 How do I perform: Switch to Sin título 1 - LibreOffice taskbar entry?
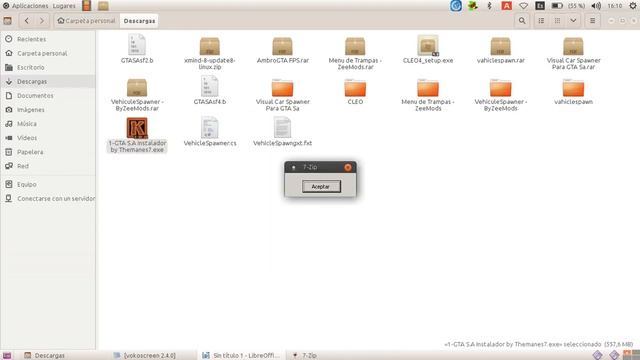(241, 356)
